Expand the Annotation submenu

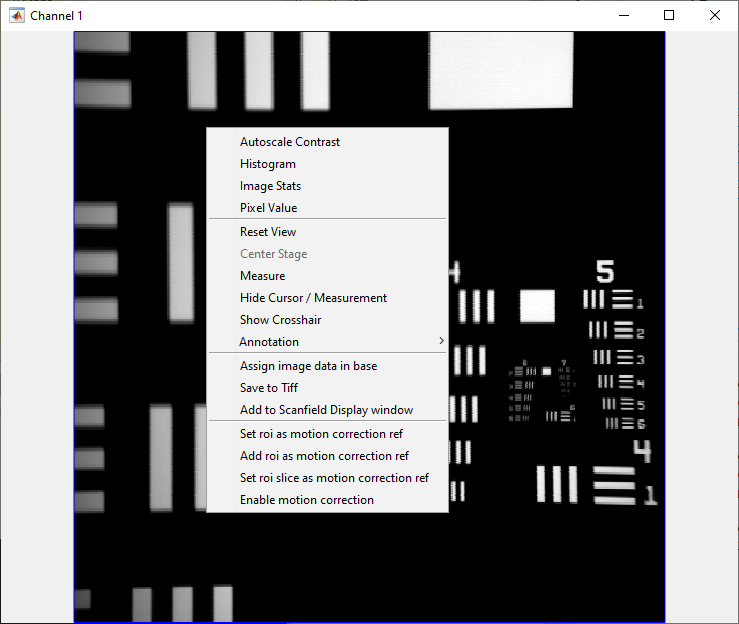point(269,342)
